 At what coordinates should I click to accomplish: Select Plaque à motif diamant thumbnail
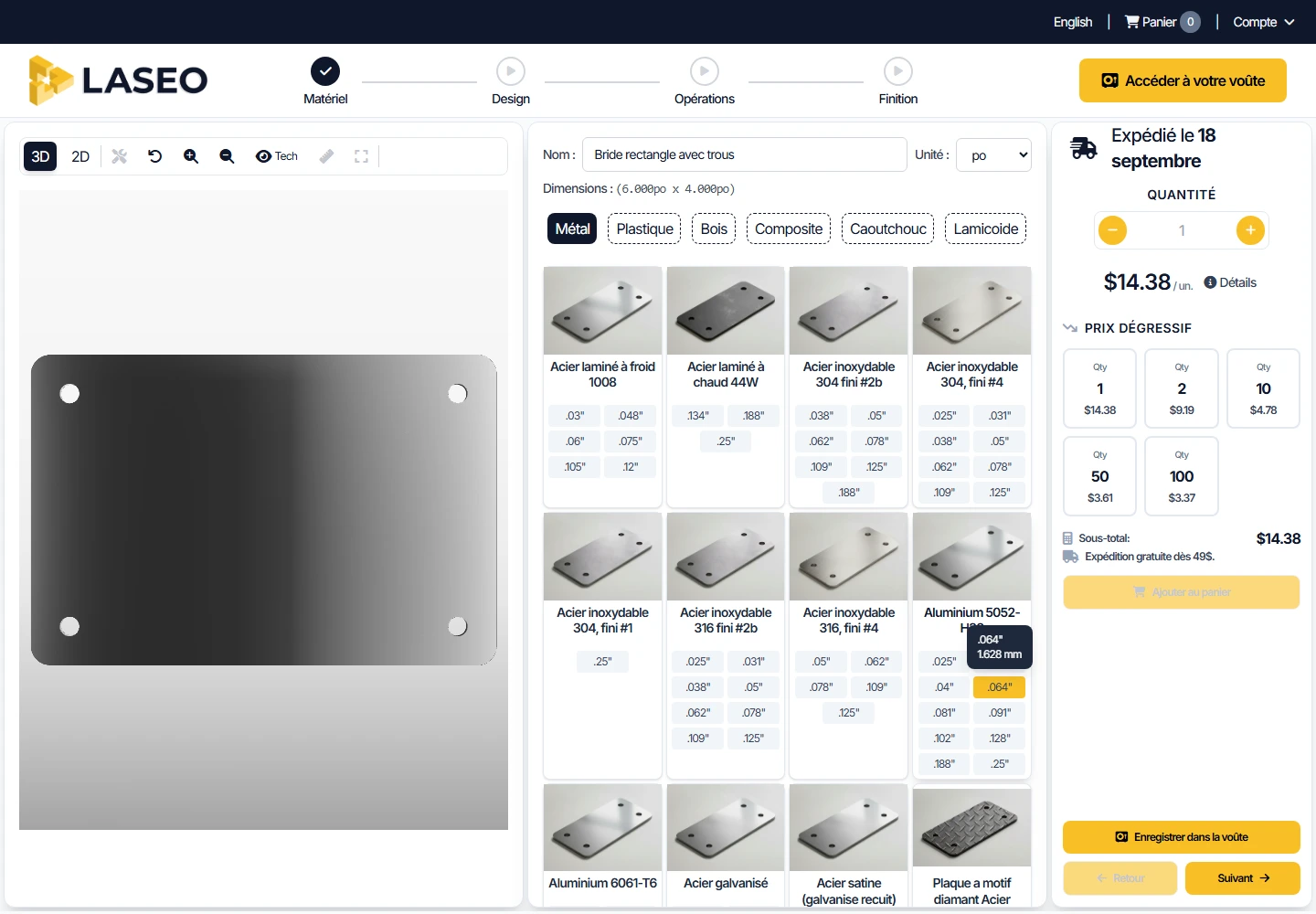pos(971,827)
